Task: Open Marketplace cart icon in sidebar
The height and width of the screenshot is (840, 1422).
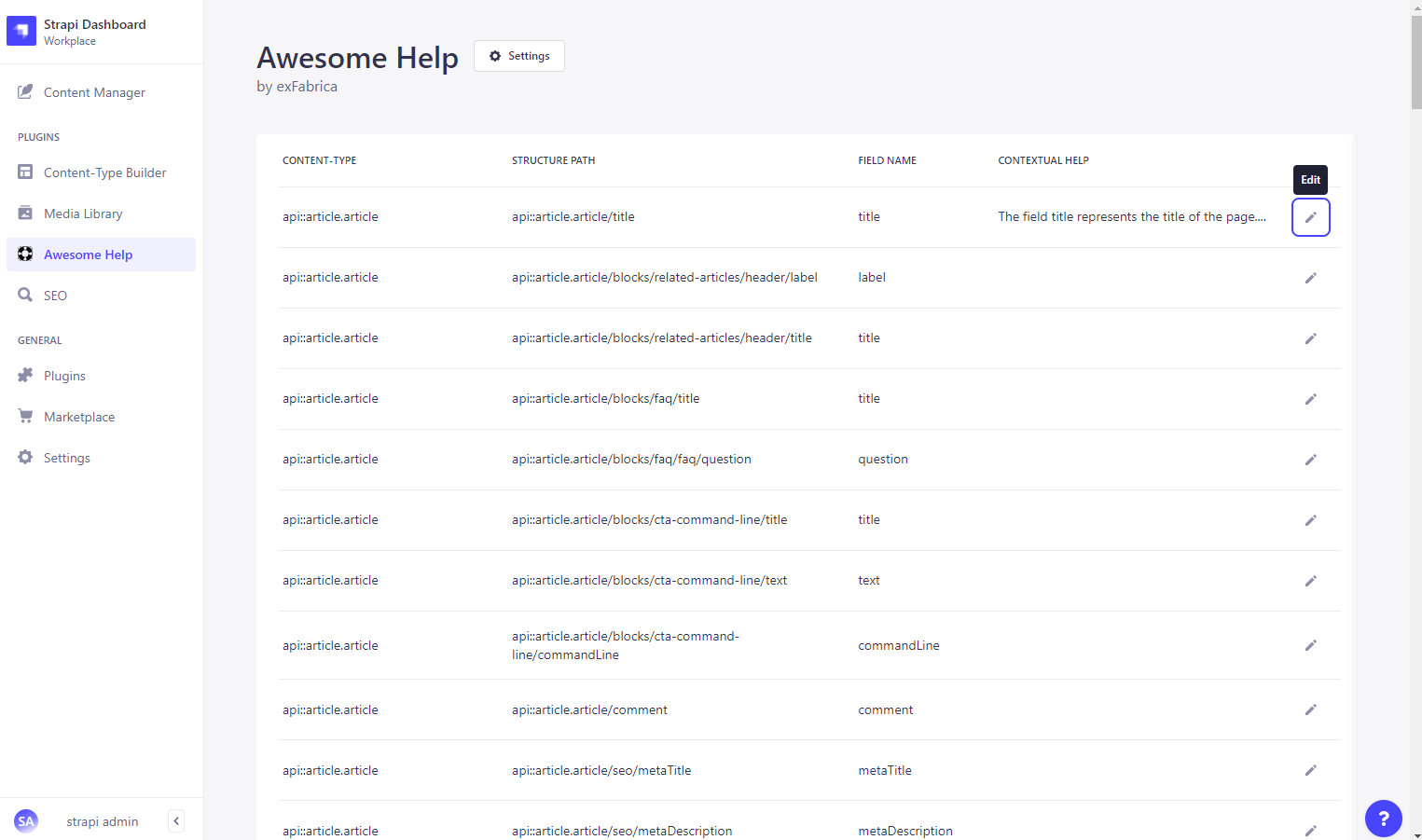Action: [25, 417]
